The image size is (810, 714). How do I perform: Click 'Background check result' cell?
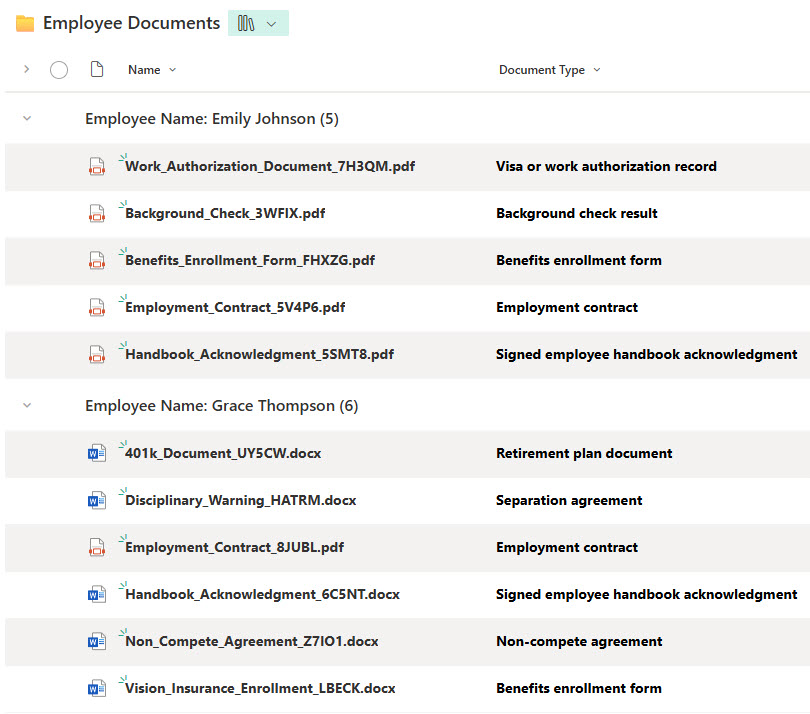coord(577,213)
